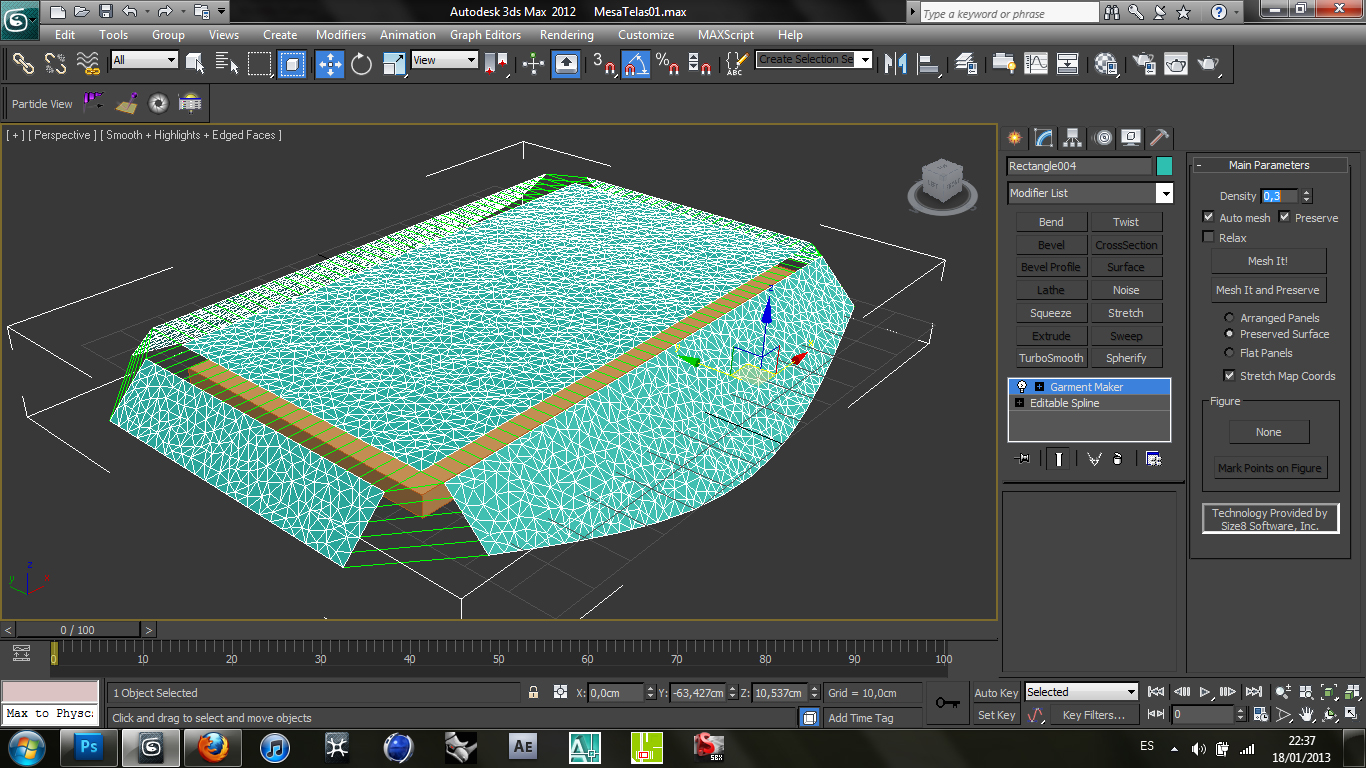This screenshot has height=768, width=1366.
Task: Select the Flat Panels radio button
Action: [1229, 353]
